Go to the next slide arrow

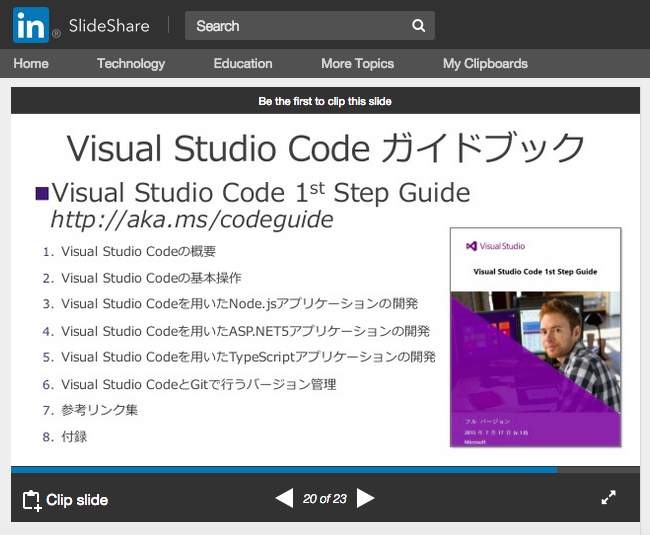click(365, 498)
